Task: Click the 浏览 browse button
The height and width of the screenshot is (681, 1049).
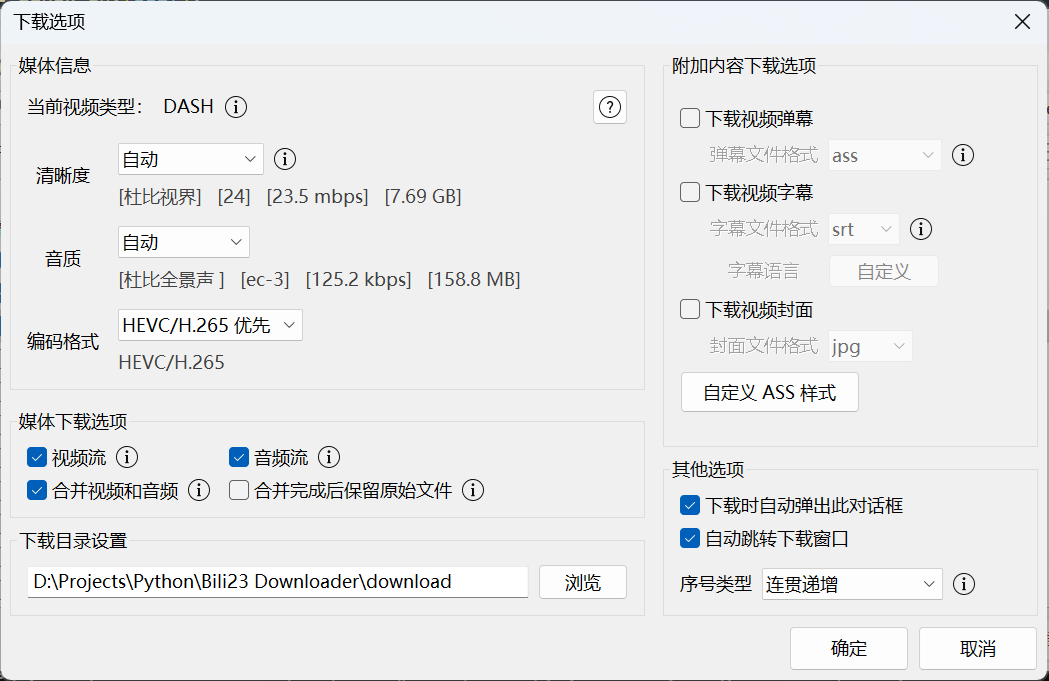Action: [582, 582]
